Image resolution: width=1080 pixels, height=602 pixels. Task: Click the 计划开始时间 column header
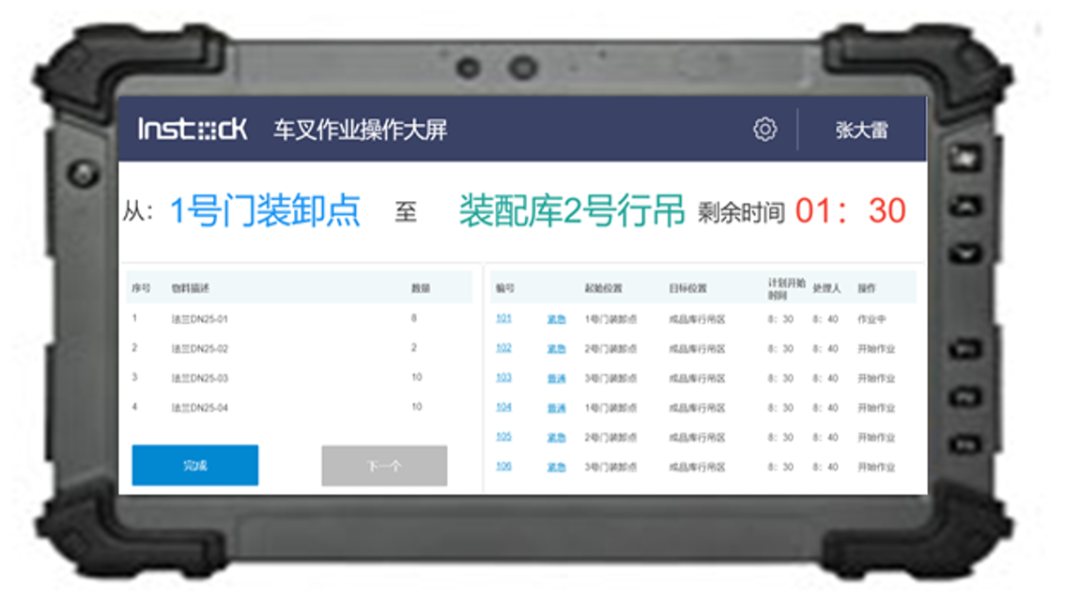786,289
